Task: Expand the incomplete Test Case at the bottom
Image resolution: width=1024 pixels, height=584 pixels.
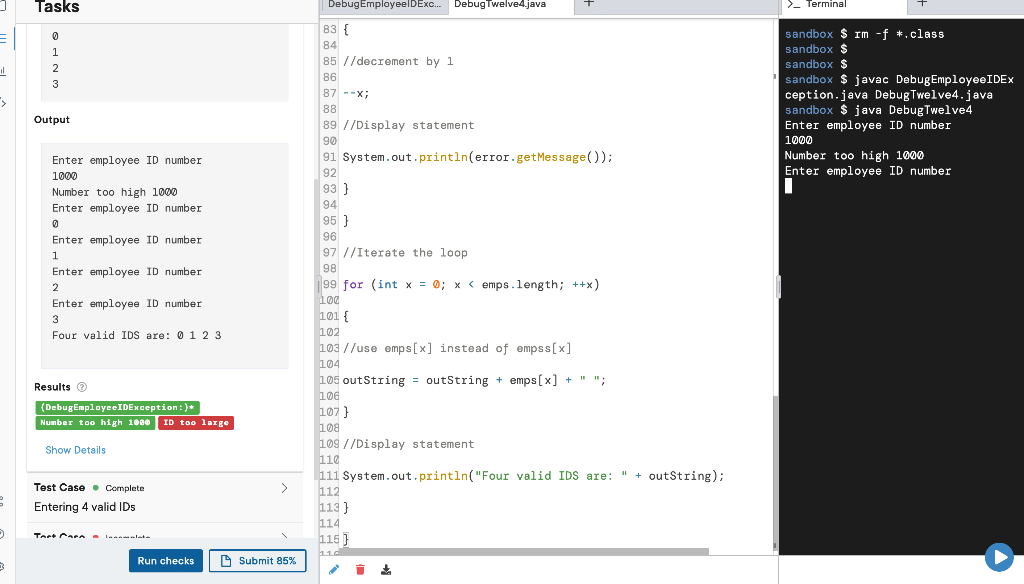Action: pos(283,536)
